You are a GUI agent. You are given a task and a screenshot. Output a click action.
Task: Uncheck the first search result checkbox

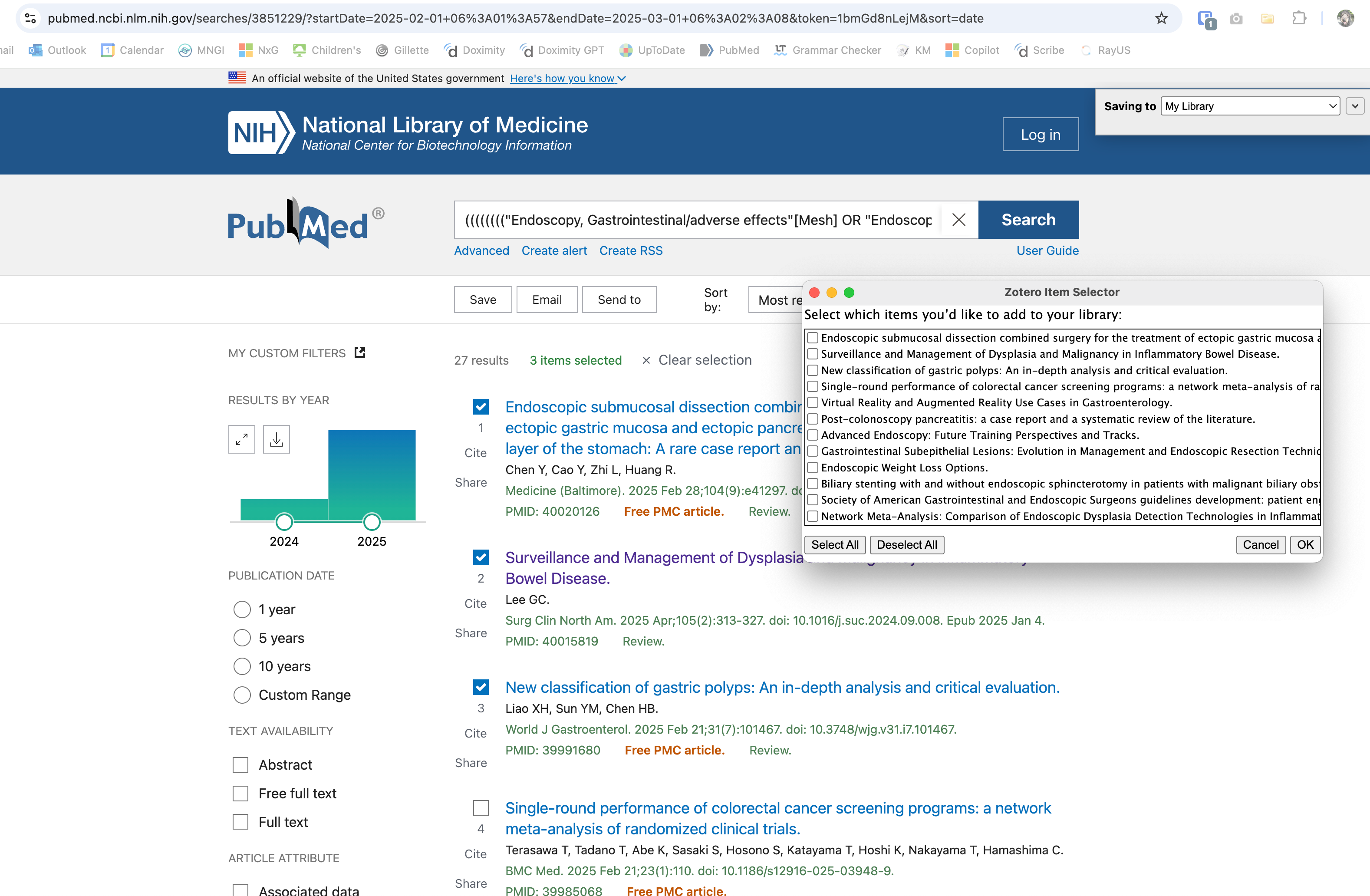coord(481,408)
